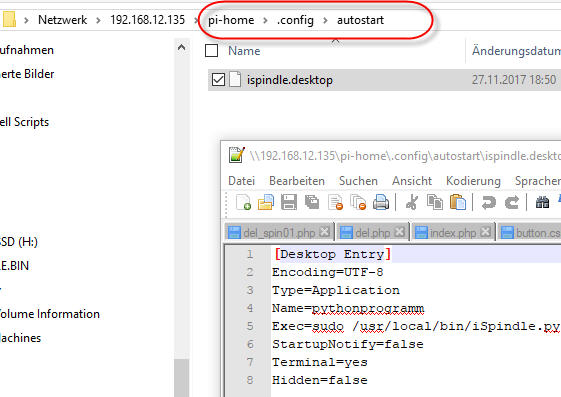Switch to the index.php tab

[453, 232]
